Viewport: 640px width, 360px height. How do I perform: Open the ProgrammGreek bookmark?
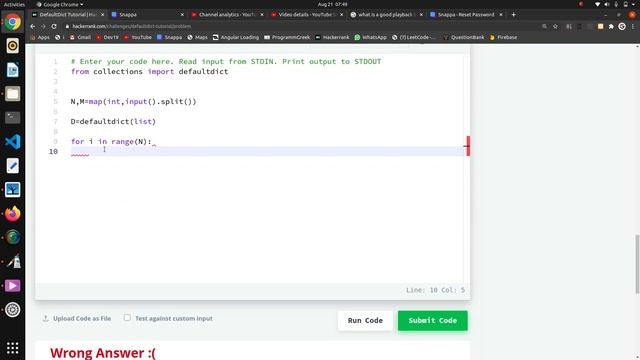pos(287,37)
